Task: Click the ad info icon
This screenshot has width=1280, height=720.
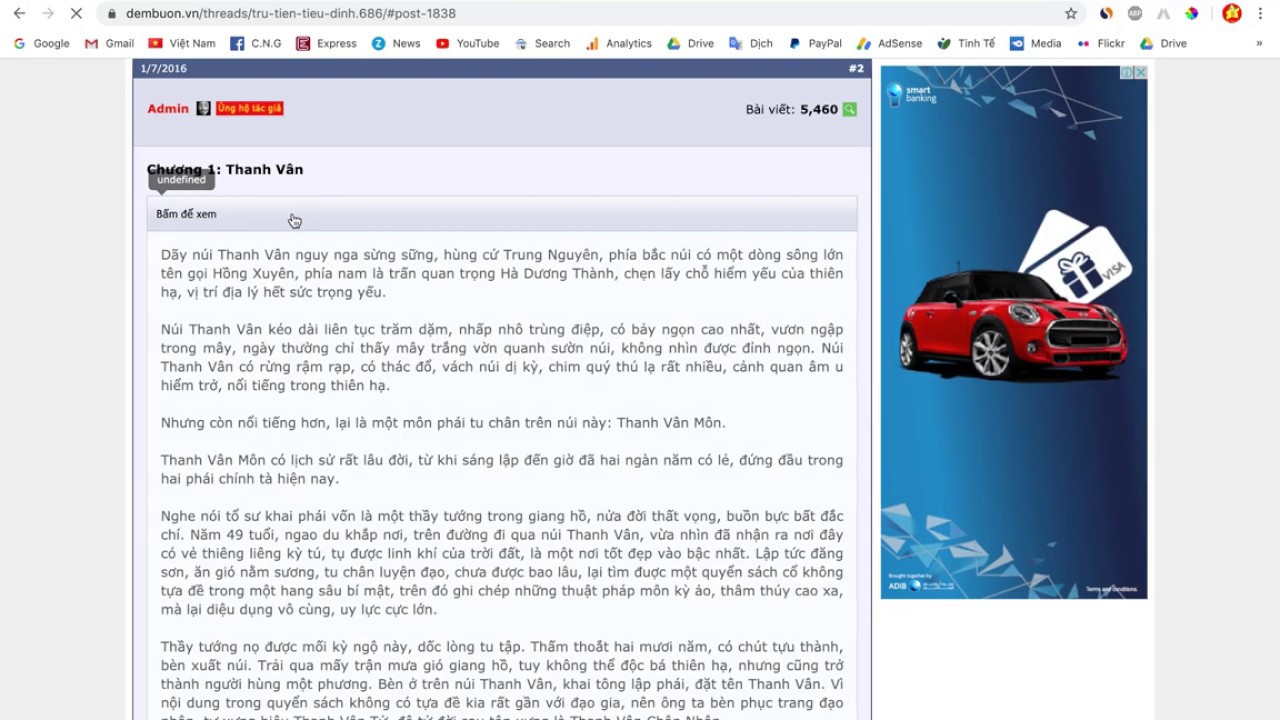Action: (1126, 73)
